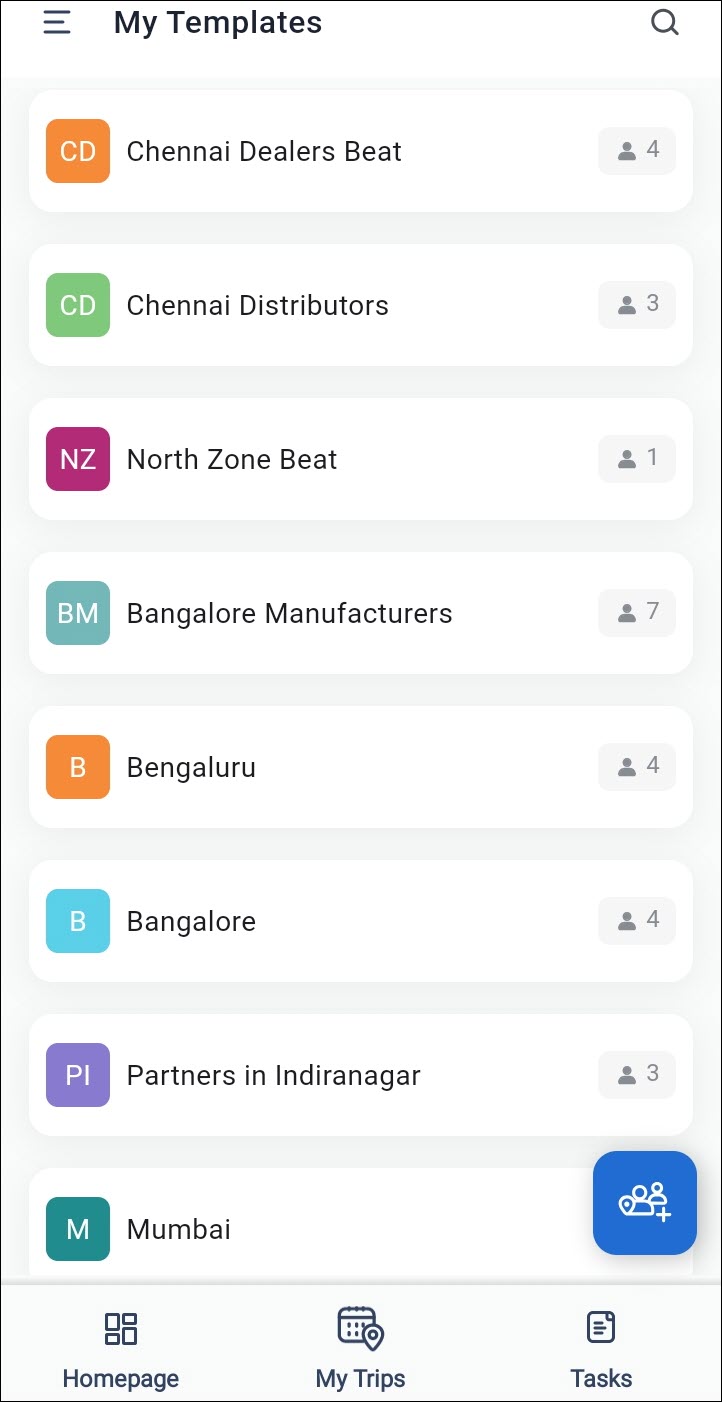Click the orange B avatar for Bengaluru

pyautogui.click(x=78, y=767)
